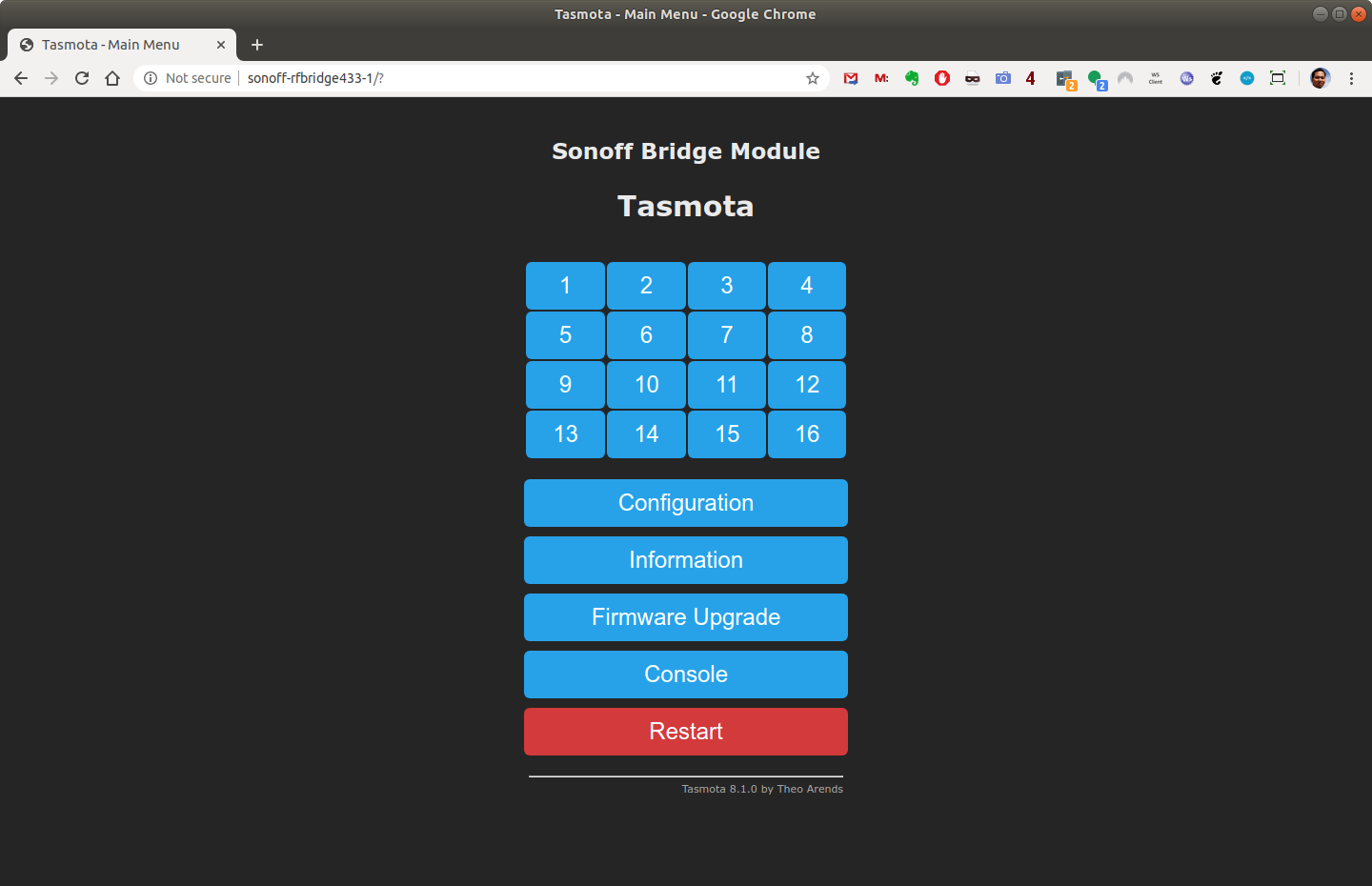Send RF key 3
1372x886 pixels.
point(727,286)
